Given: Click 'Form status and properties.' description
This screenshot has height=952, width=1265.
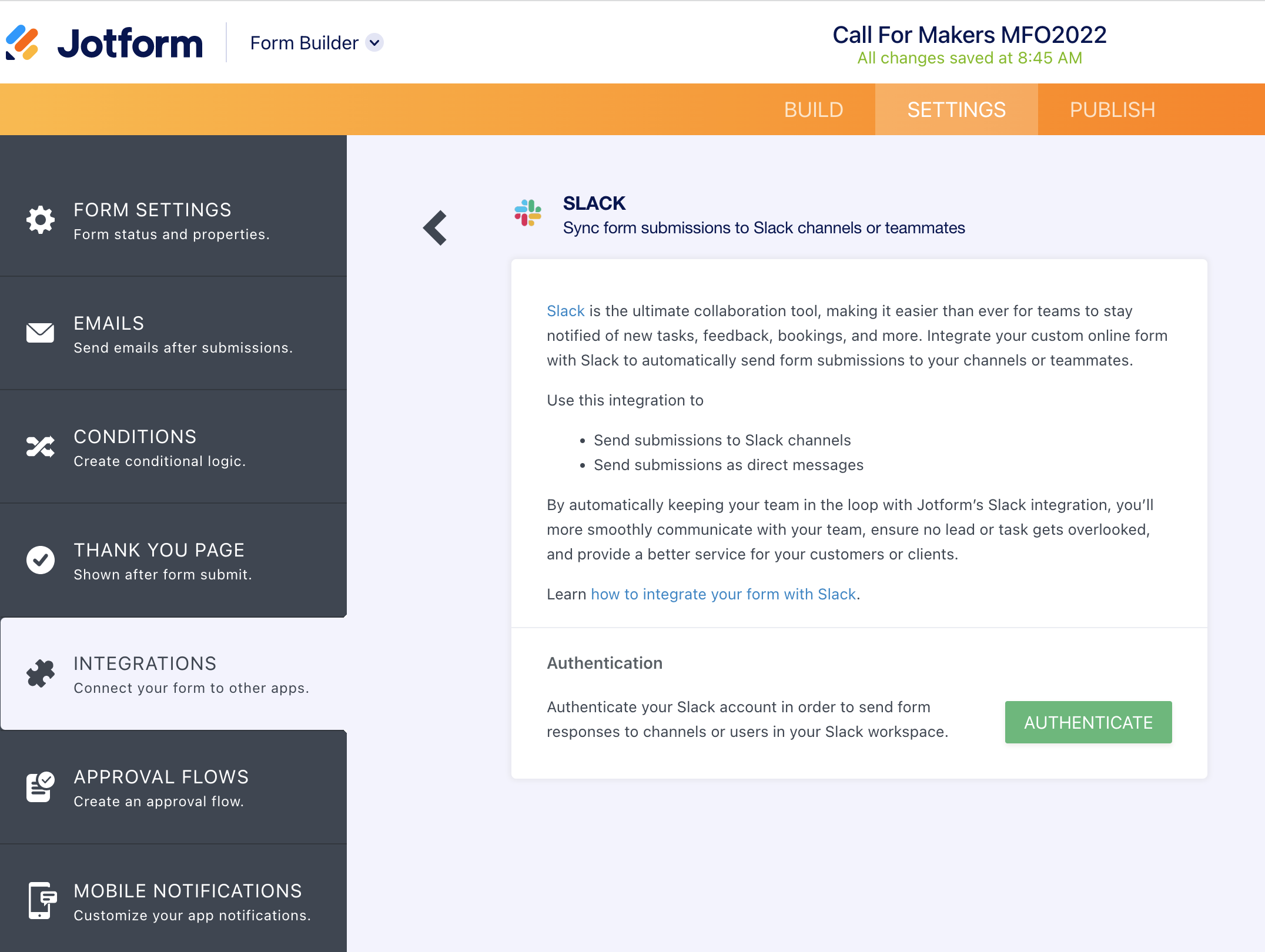Looking at the screenshot, I should click(172, 234).
